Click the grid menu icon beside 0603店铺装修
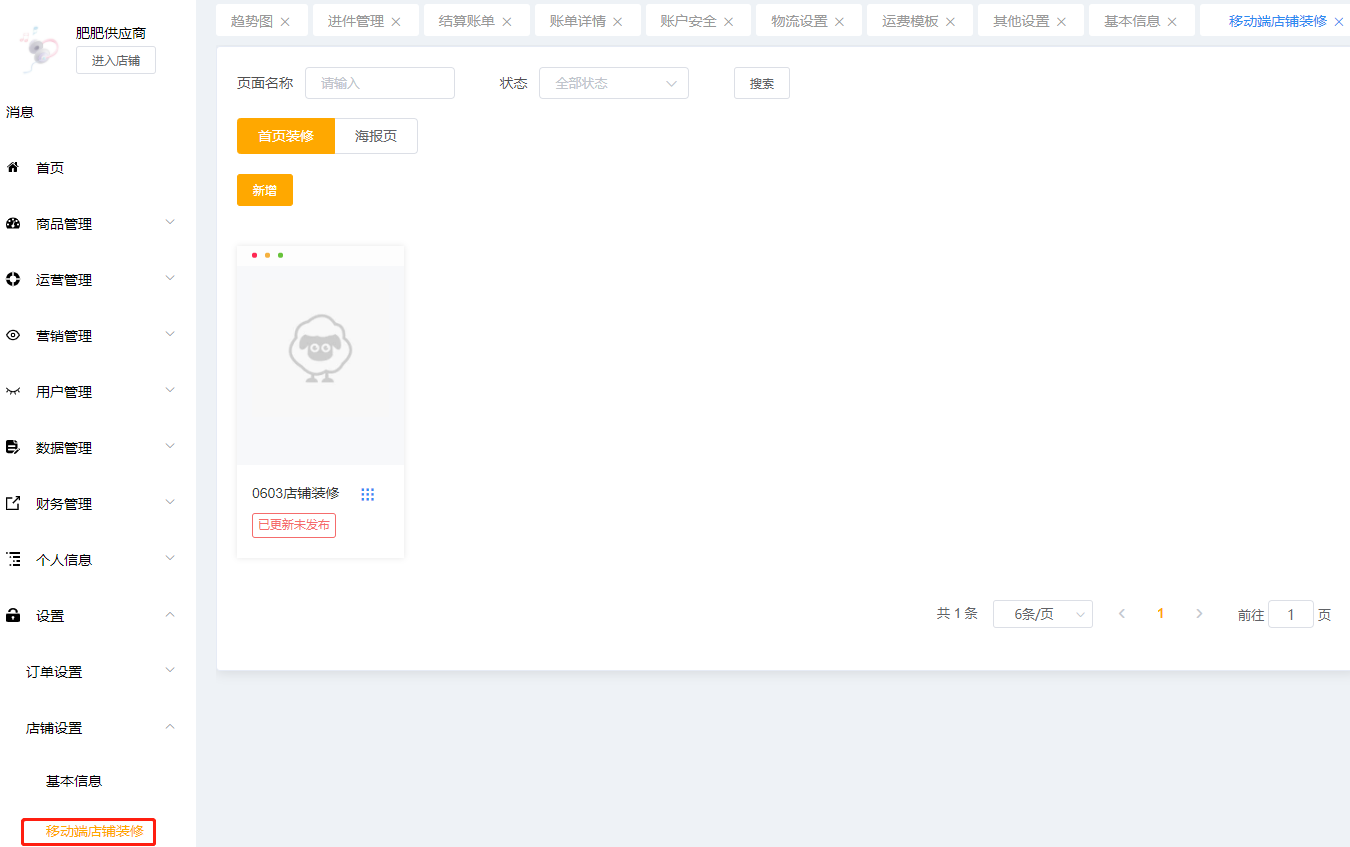 coord(367,494)
